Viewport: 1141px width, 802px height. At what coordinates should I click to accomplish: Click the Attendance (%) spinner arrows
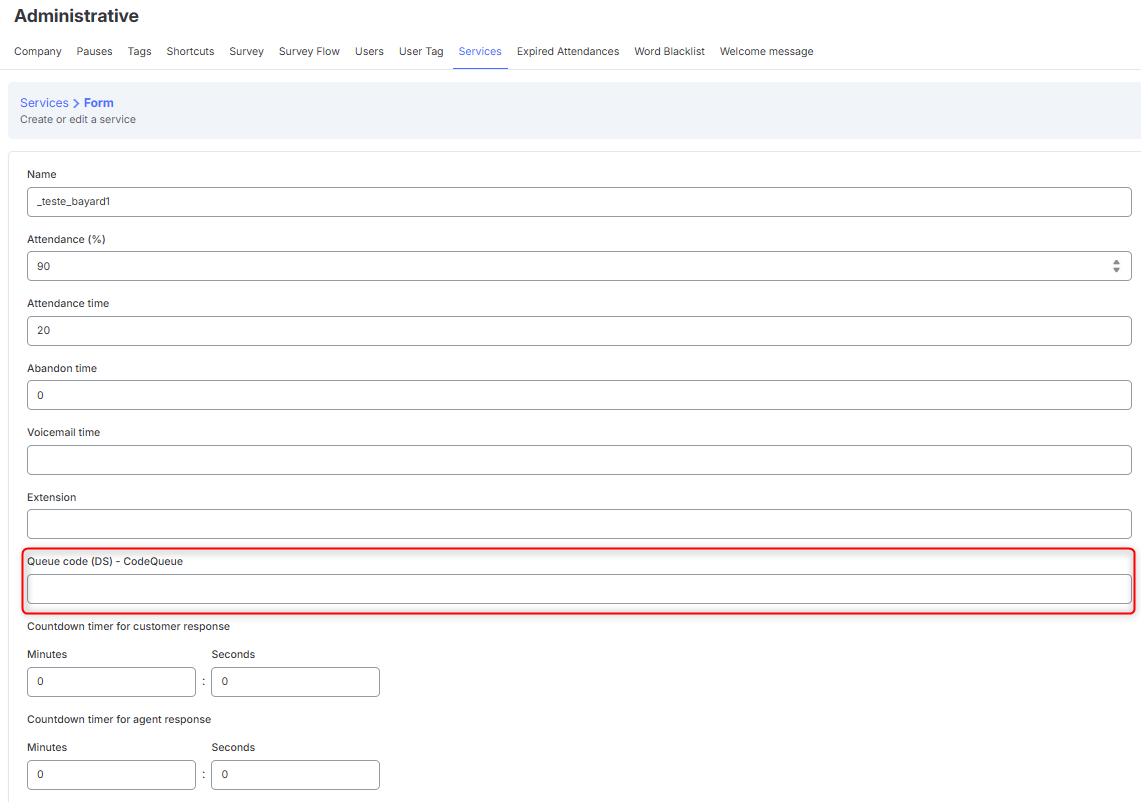[x=1116, y=266]
